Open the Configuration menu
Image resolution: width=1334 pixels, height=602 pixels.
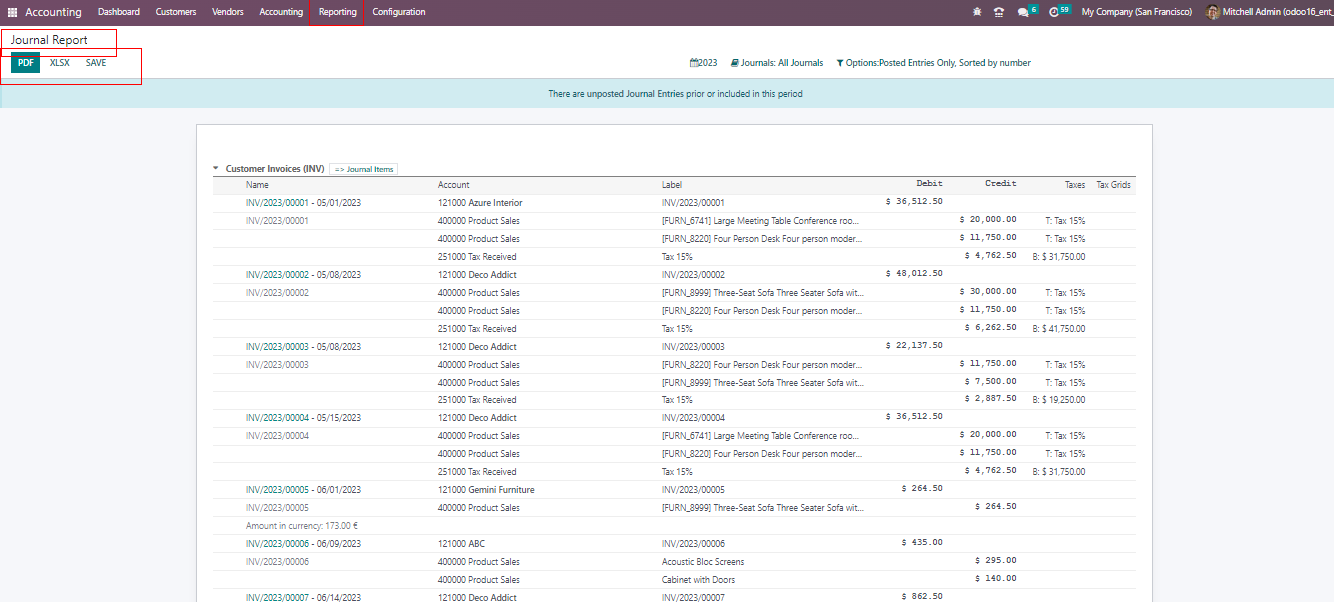click(398, 12)
